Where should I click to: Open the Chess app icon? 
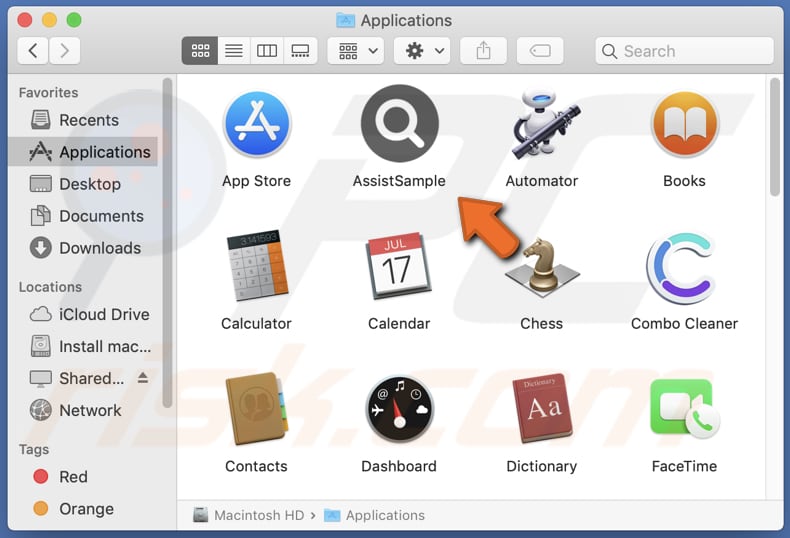[542, 268]
